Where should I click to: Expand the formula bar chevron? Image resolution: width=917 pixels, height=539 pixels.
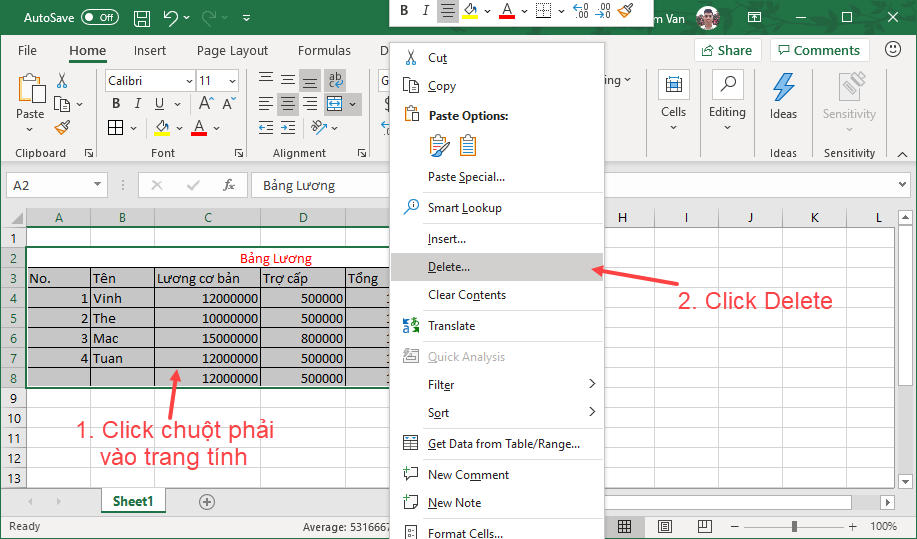pos(902,185)
